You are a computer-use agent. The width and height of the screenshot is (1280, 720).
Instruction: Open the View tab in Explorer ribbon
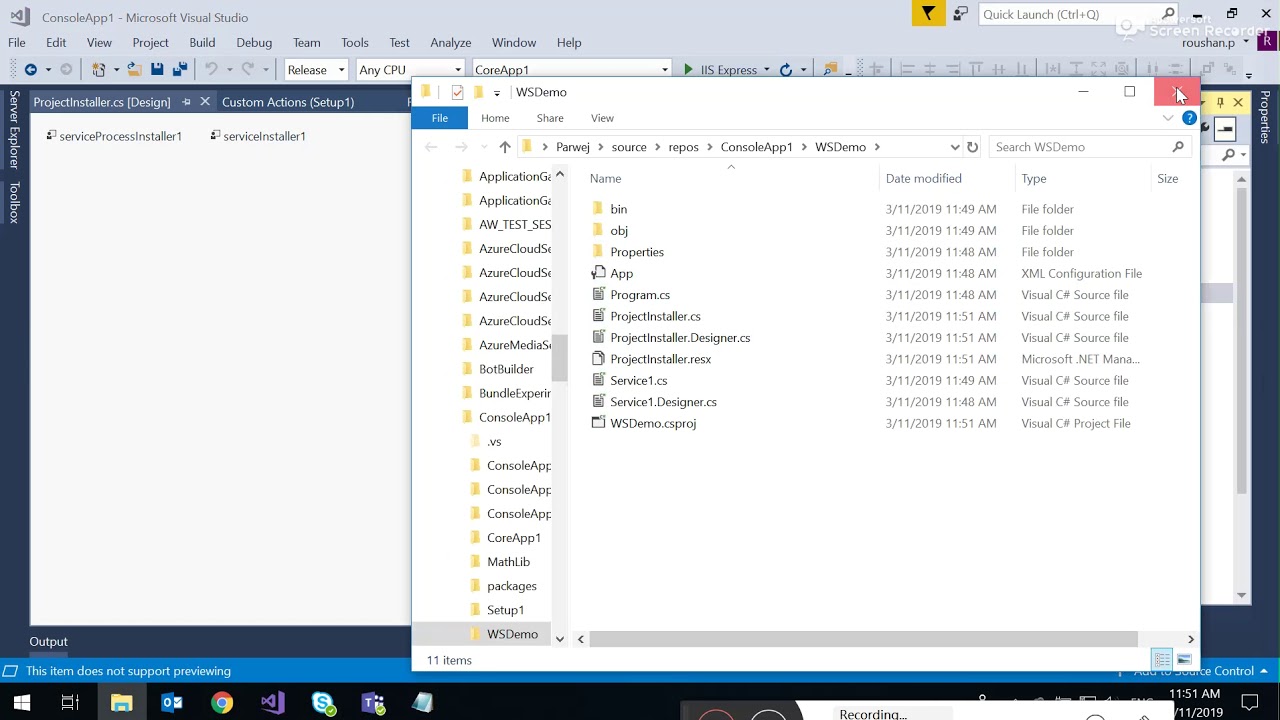(x=602, y=118)
